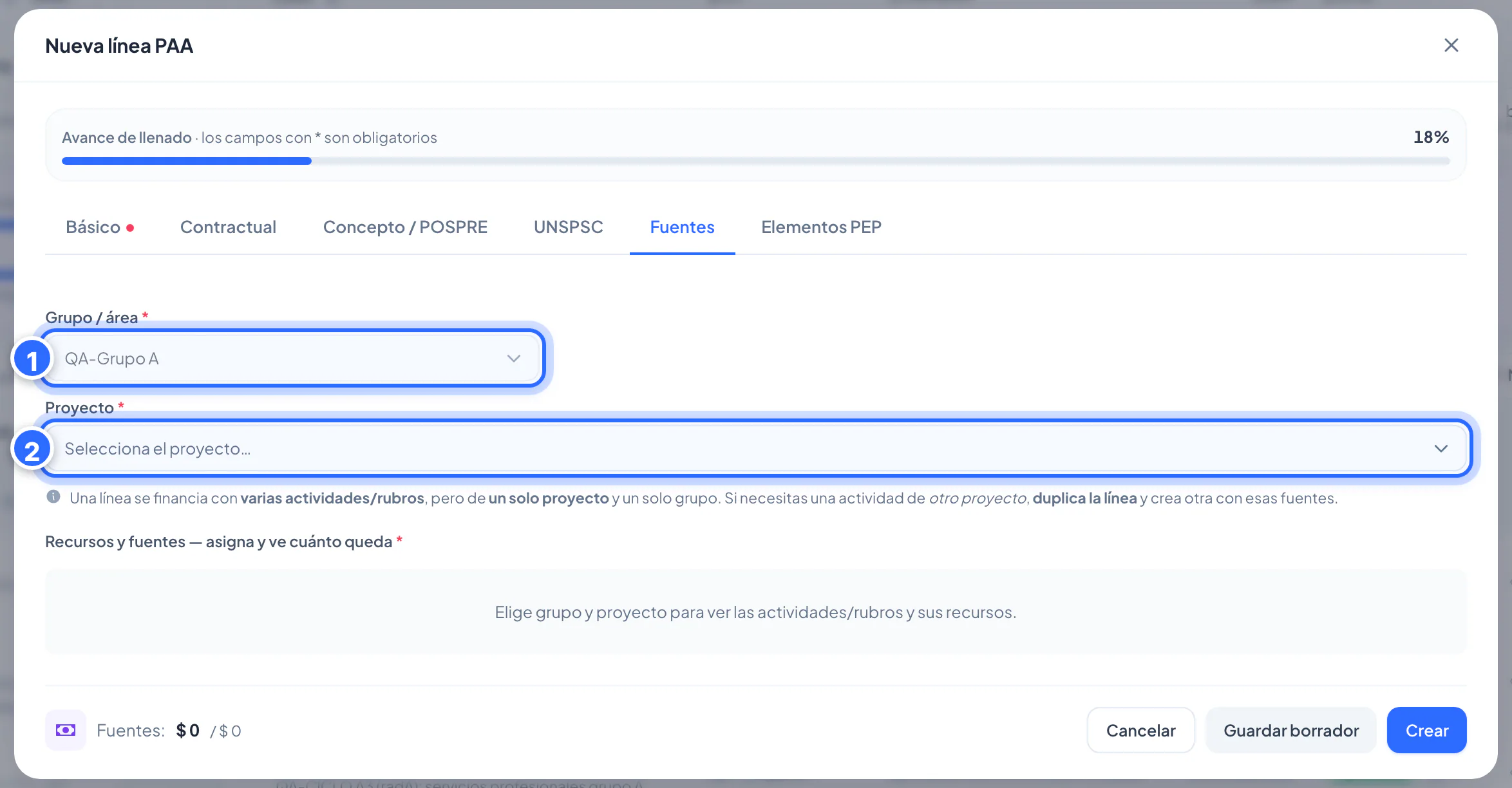Image resolution: width=1512 pixels, height=788 pixels.
Task: Open the Básico tab
Action: pos(100,227)
